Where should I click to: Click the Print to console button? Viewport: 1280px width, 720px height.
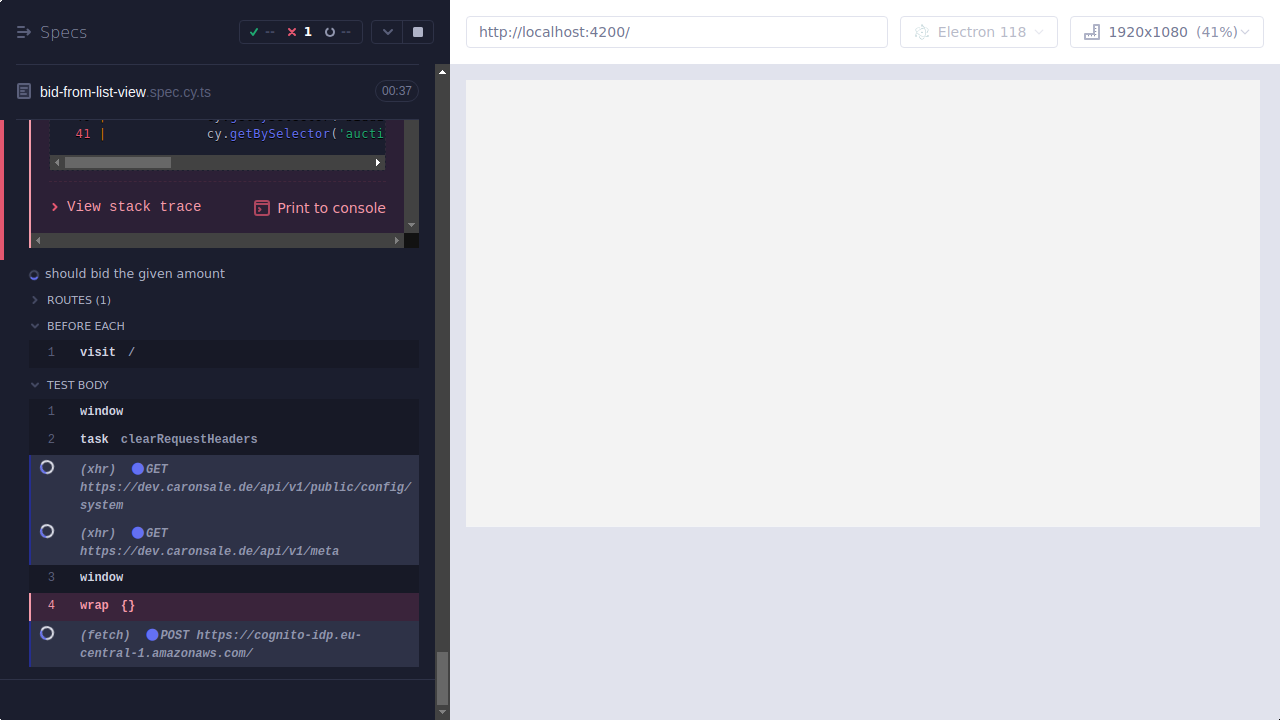pyautogui.click(x=319, y=207)
